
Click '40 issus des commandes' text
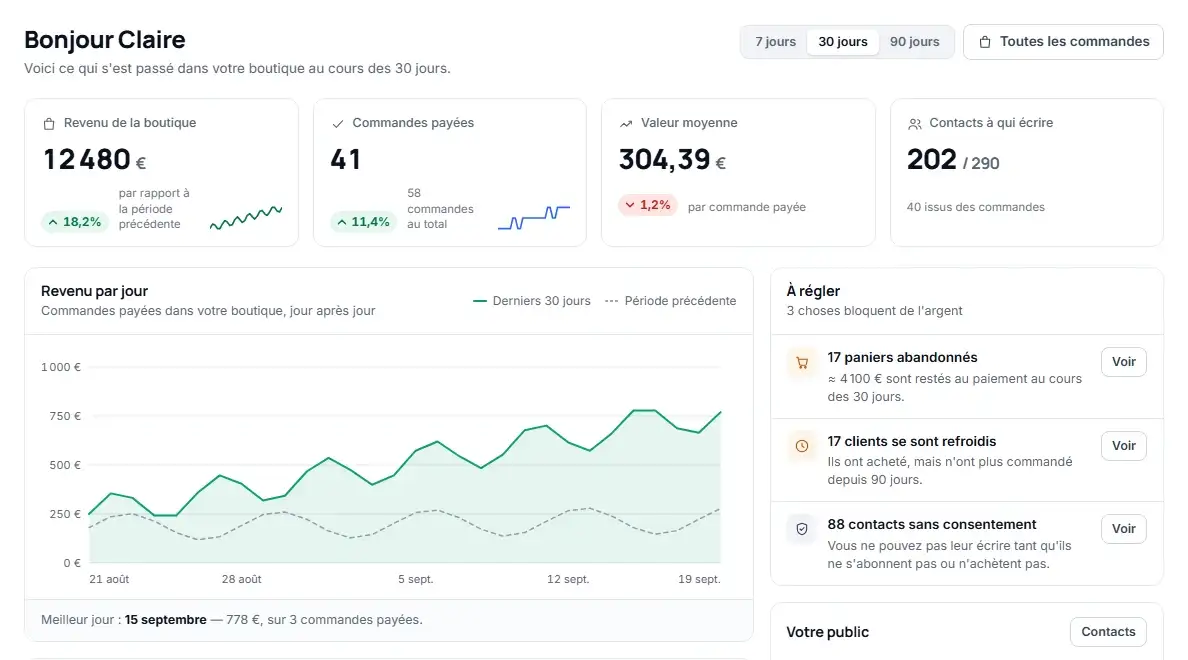pos(976,207)
